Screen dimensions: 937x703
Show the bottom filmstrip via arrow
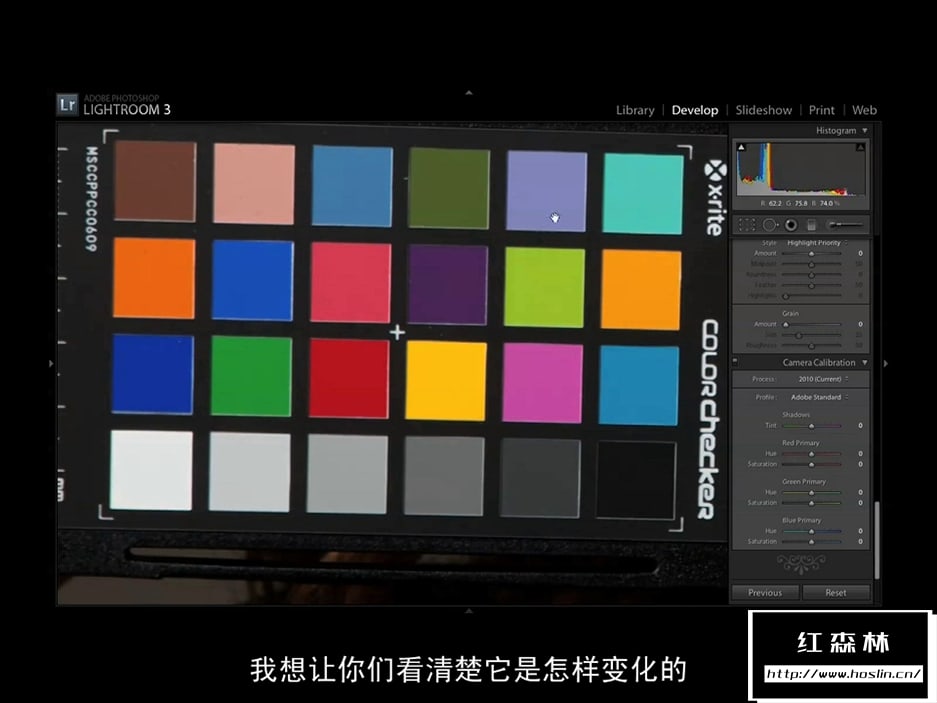469,611
